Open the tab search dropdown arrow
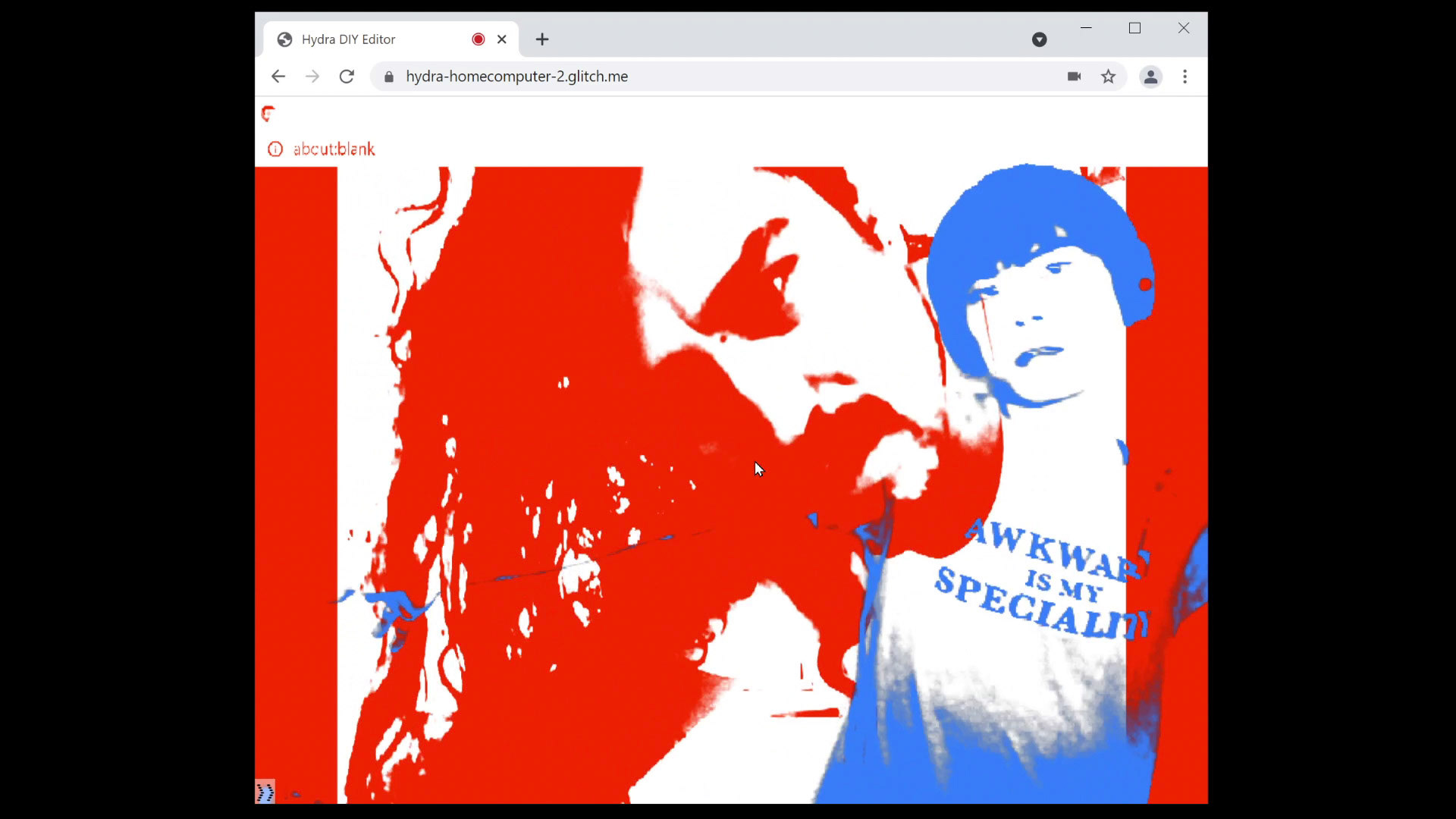This screenshot has width=1456, height=819. [x=1039, y=39]
